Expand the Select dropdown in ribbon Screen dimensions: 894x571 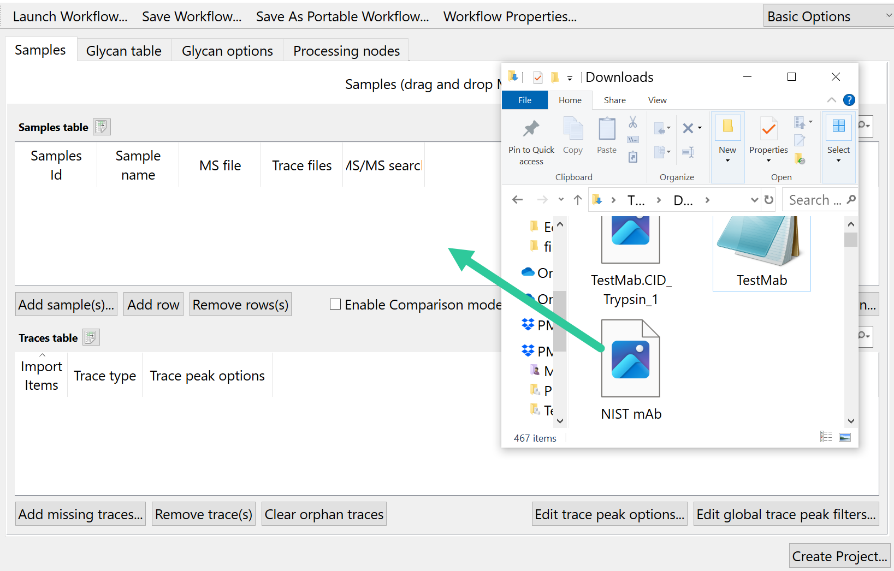pos(838,161)
